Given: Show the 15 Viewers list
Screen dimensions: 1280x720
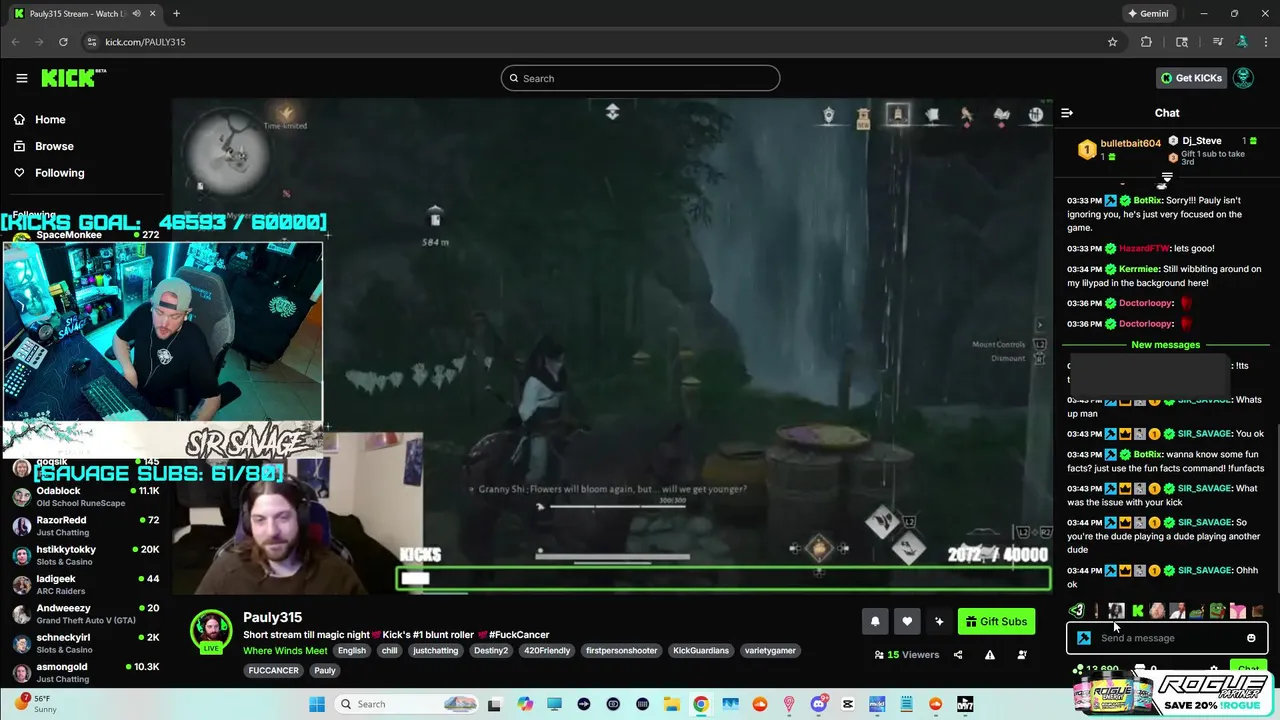Looking at the screenshot, I should (x=906, y=655).
